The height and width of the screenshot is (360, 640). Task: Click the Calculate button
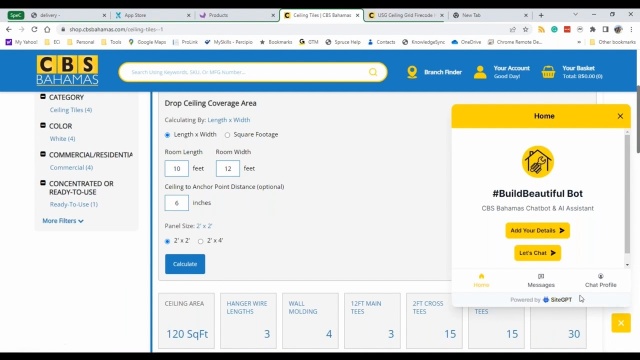tap(185, 264)
